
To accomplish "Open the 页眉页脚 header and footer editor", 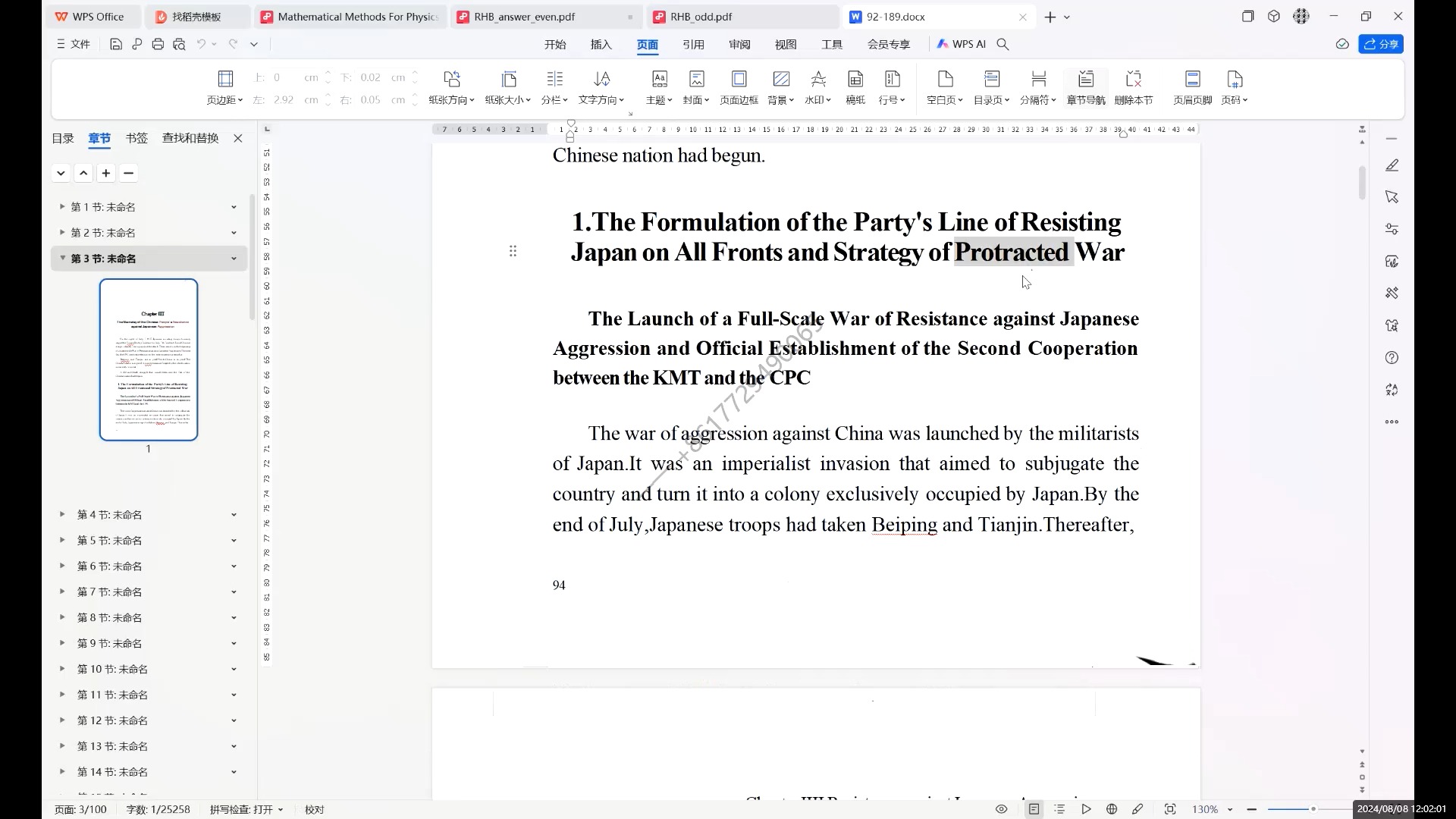I will point(1191,87).
